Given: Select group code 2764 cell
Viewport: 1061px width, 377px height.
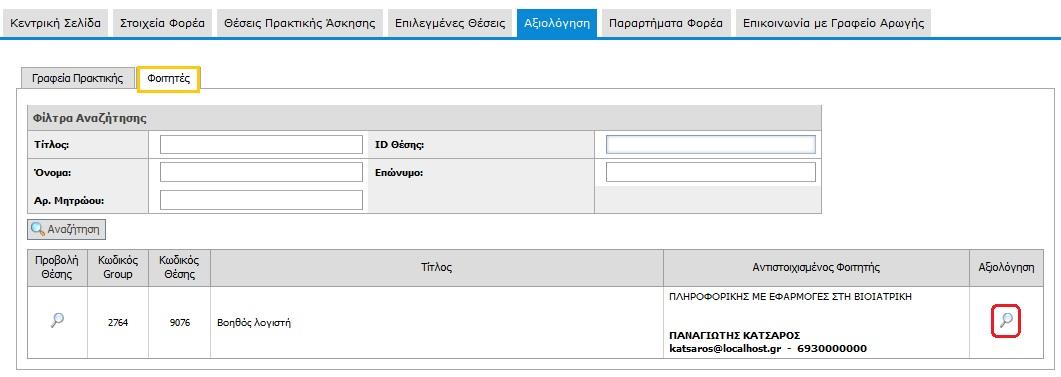Looking at the screenshot, I should [118, 323].
